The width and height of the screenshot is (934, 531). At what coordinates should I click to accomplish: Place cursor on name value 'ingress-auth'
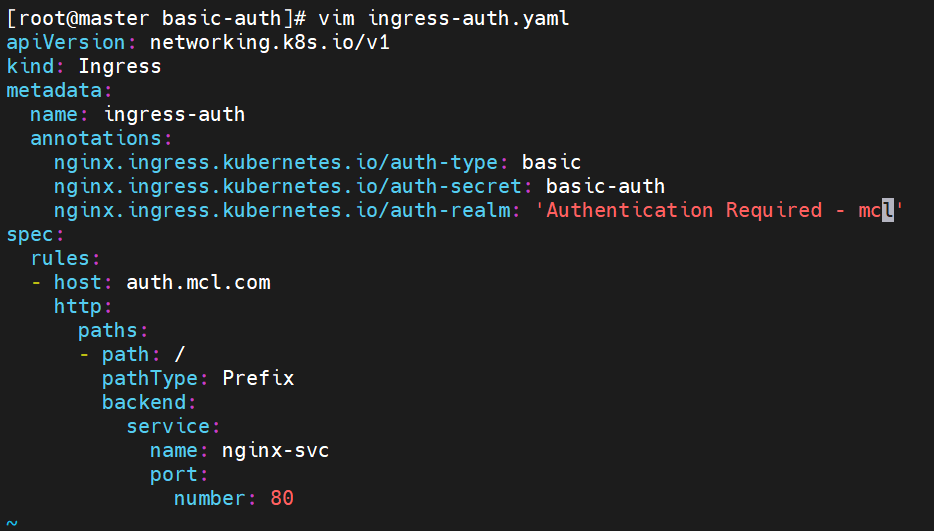(x=174, y=114)
